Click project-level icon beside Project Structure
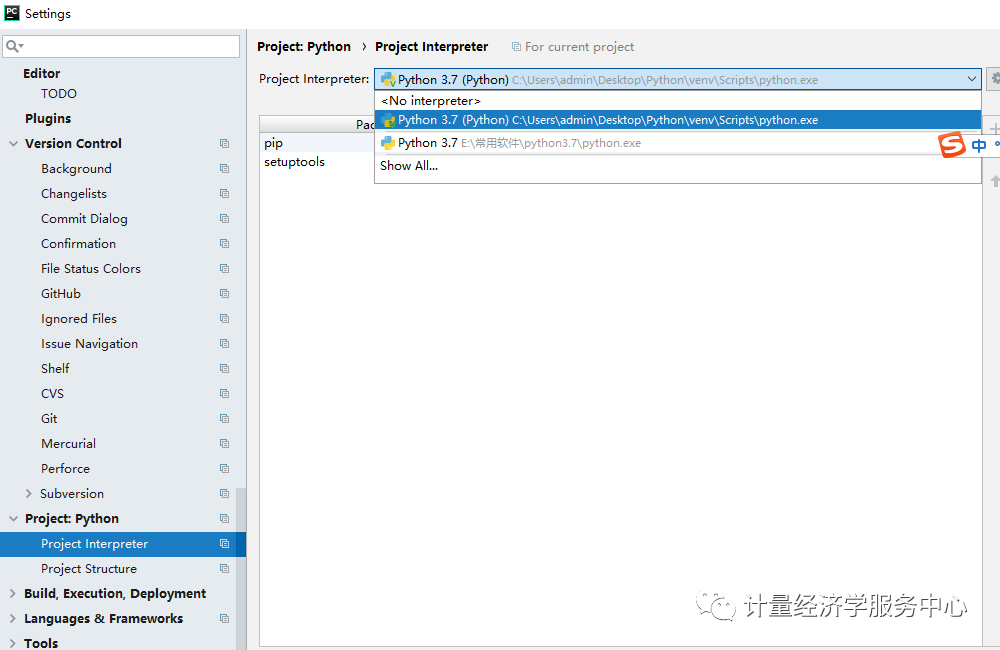This screenshot has width=1000, height=650. coord(224,568)
